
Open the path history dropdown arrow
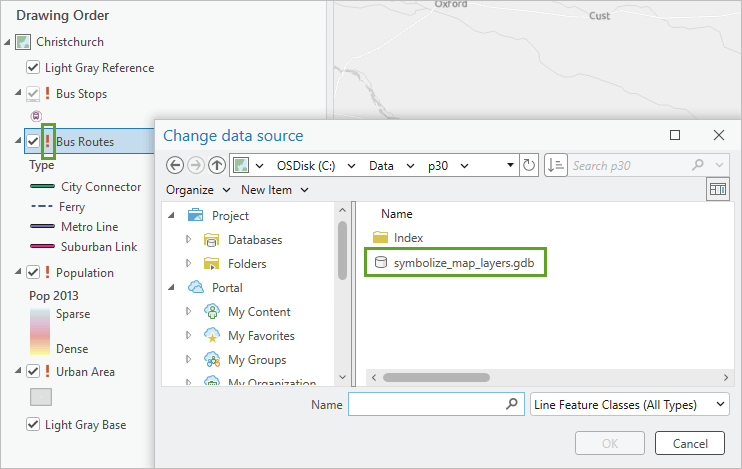pyautogui.click(x=510, y=165)
